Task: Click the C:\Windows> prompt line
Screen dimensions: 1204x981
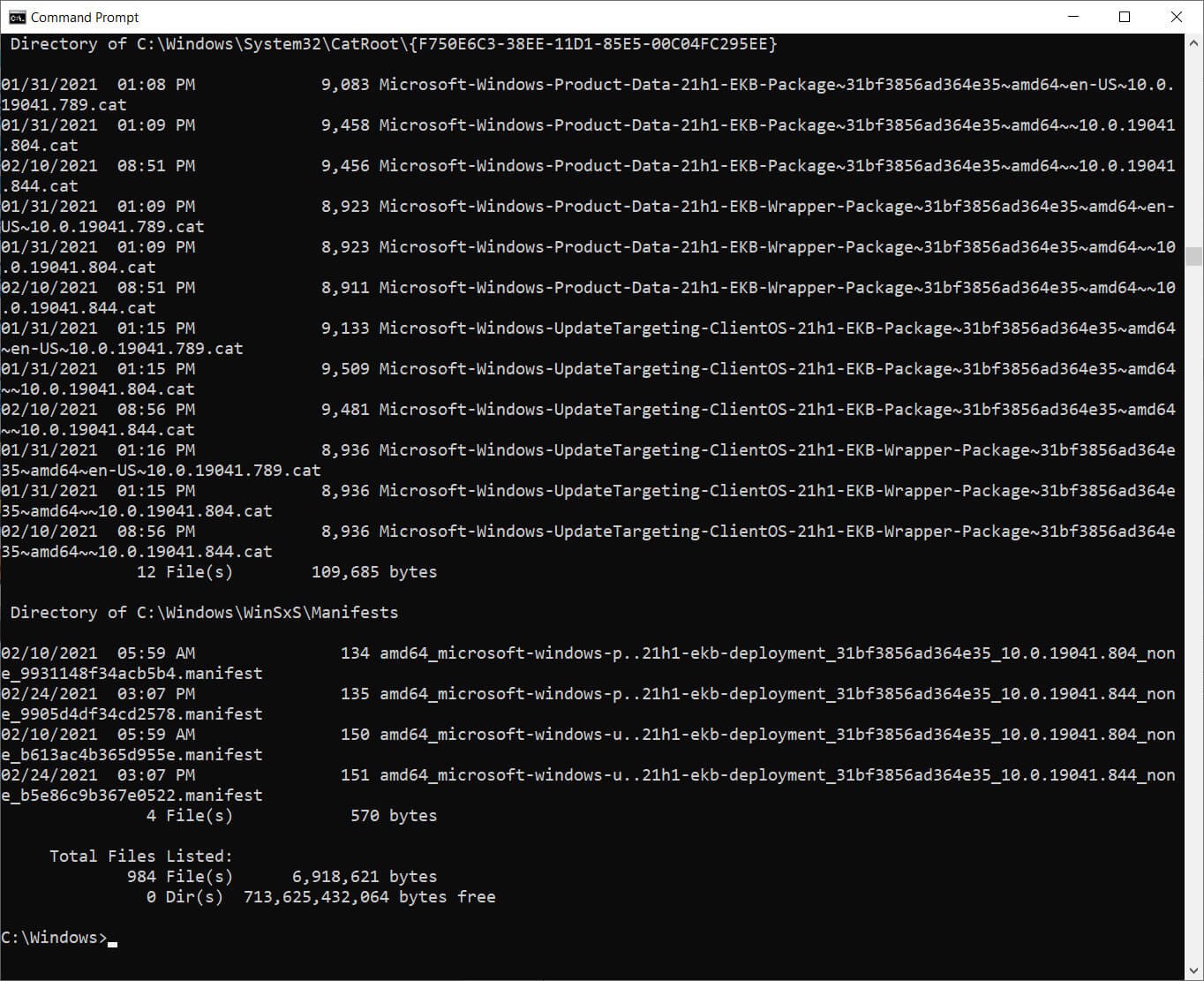Action: 53,938
